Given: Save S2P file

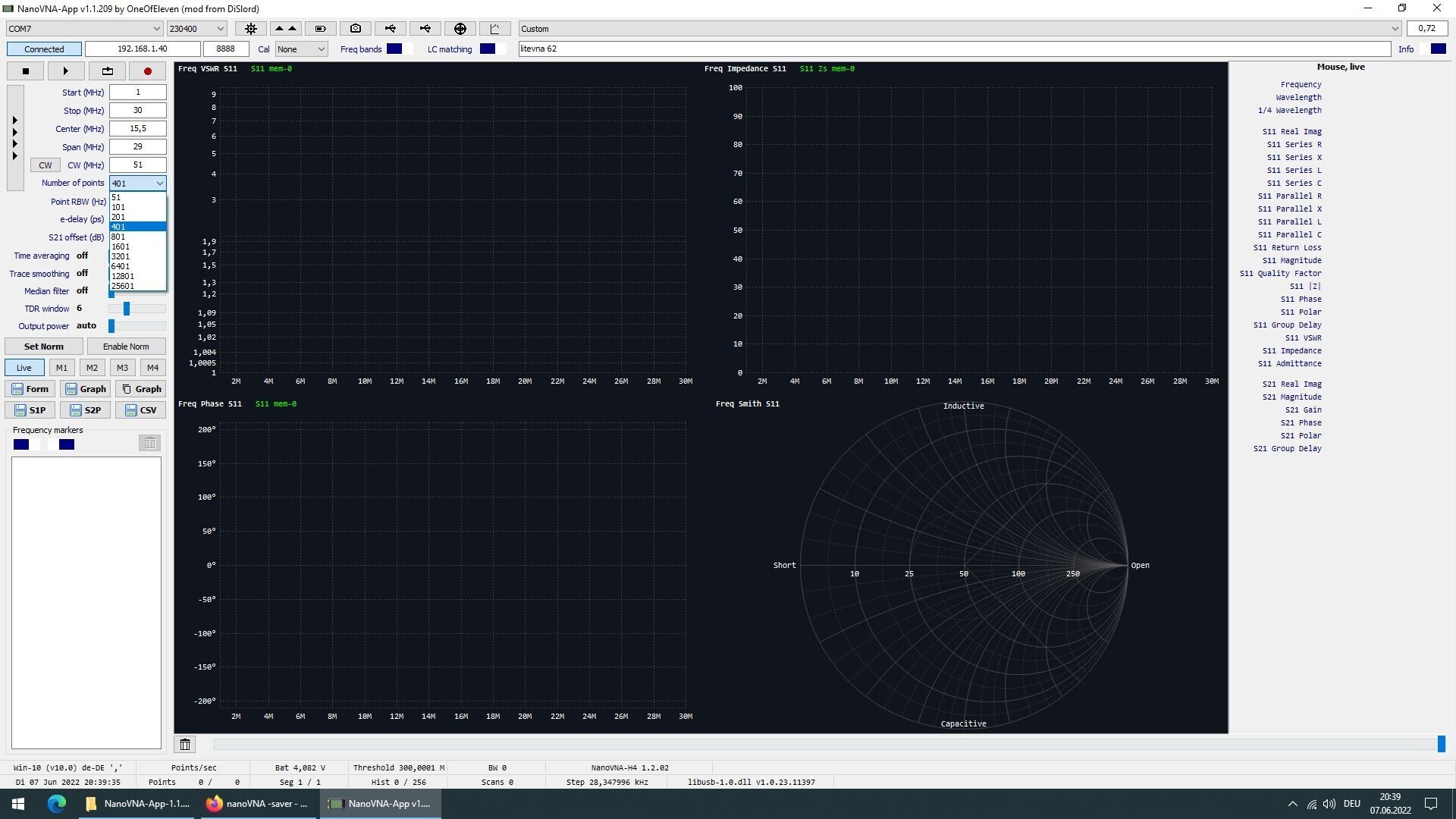Looking at the screenshot, I should (86, 410).
